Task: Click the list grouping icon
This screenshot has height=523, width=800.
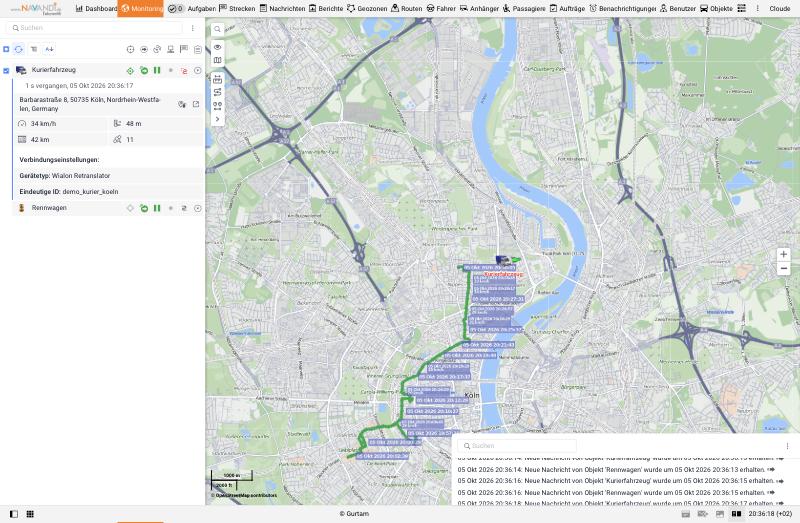Action: [34, 49]
